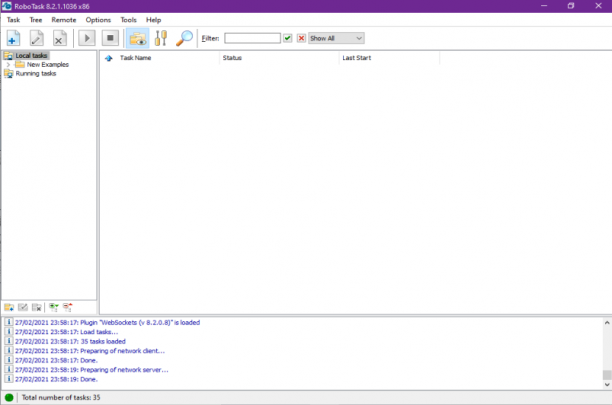Click the log scrollbar up arrow

[x=607, y=323]
